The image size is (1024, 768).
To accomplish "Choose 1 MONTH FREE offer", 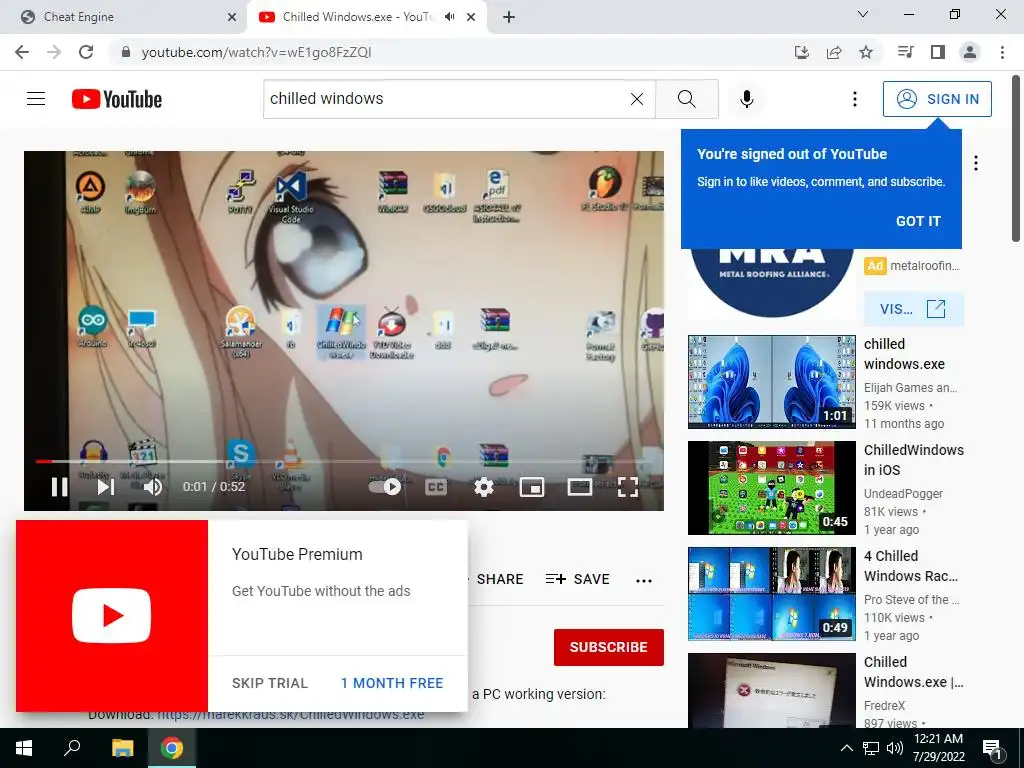I will click(392, 682).
